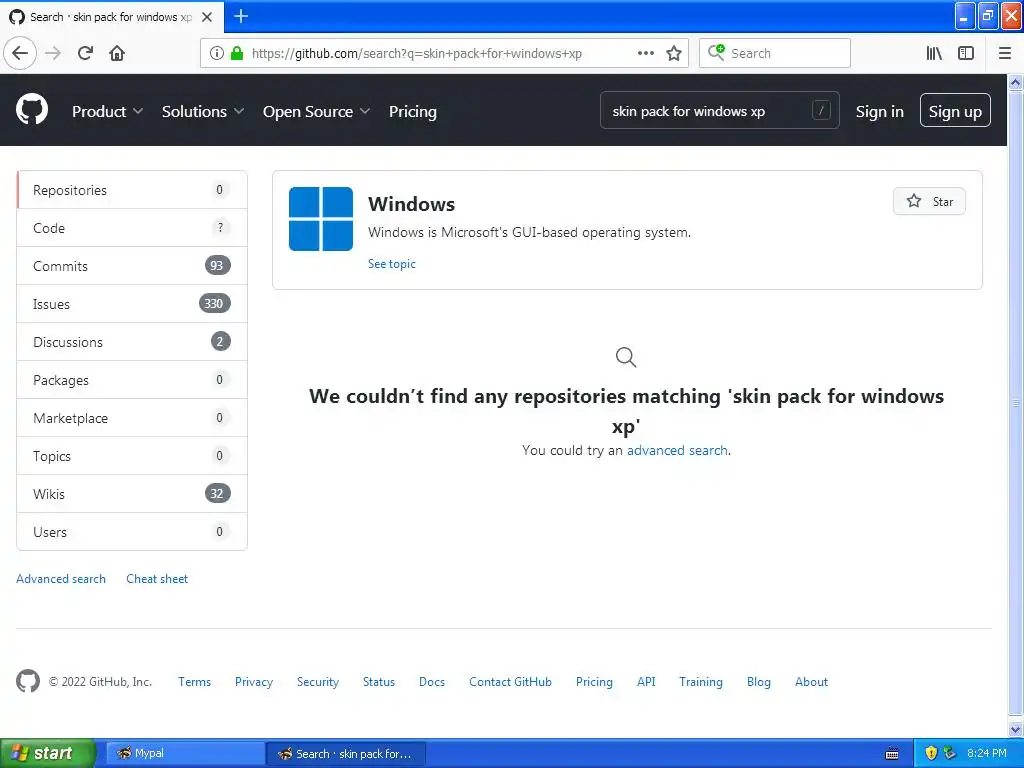Select the Marketplace filter
Screen dimensions: 1024x768
tap(132, 418)
